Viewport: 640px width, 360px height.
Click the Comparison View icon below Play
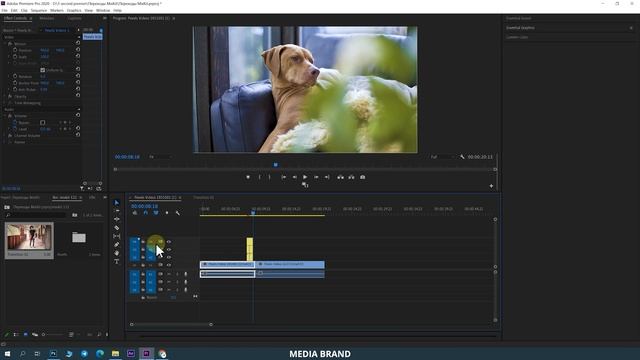[305, 185]
